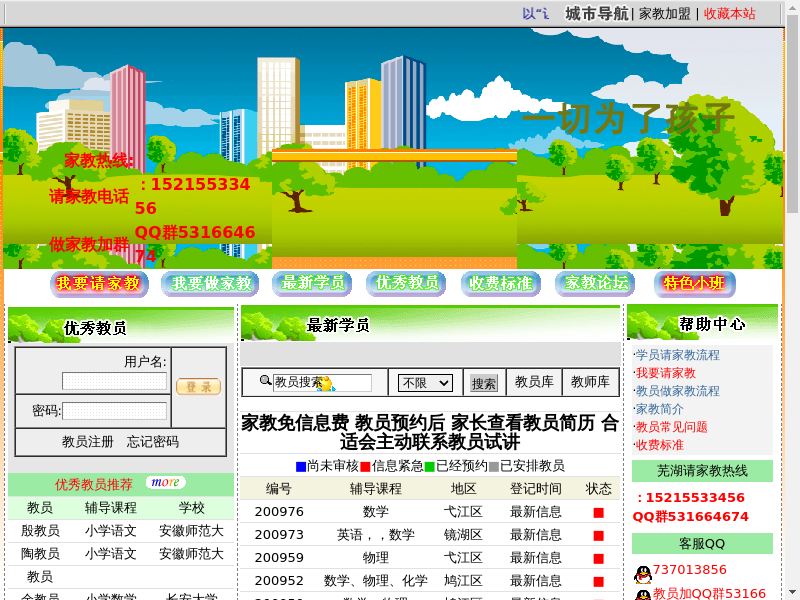Open 教员做家教流程 help link

(x=677, y=391)
